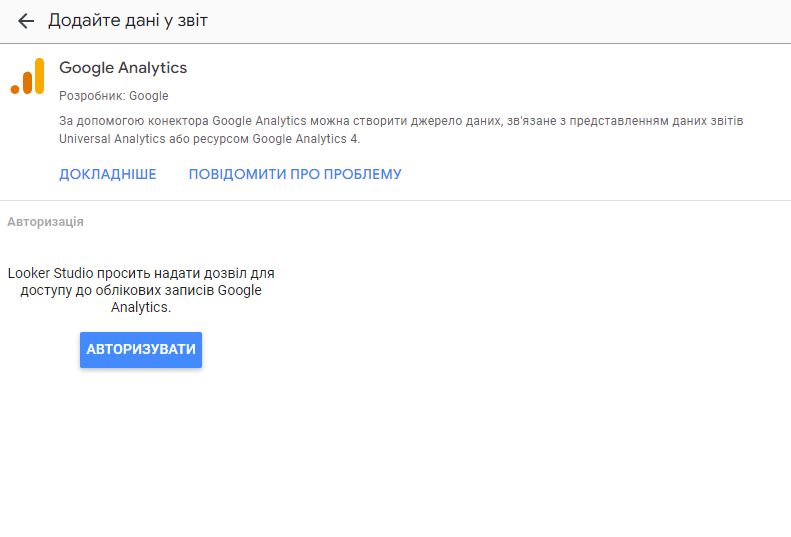791x537 pixels.
Task: Click the "Розробник: Google" developer label
Action: point(114,96)
